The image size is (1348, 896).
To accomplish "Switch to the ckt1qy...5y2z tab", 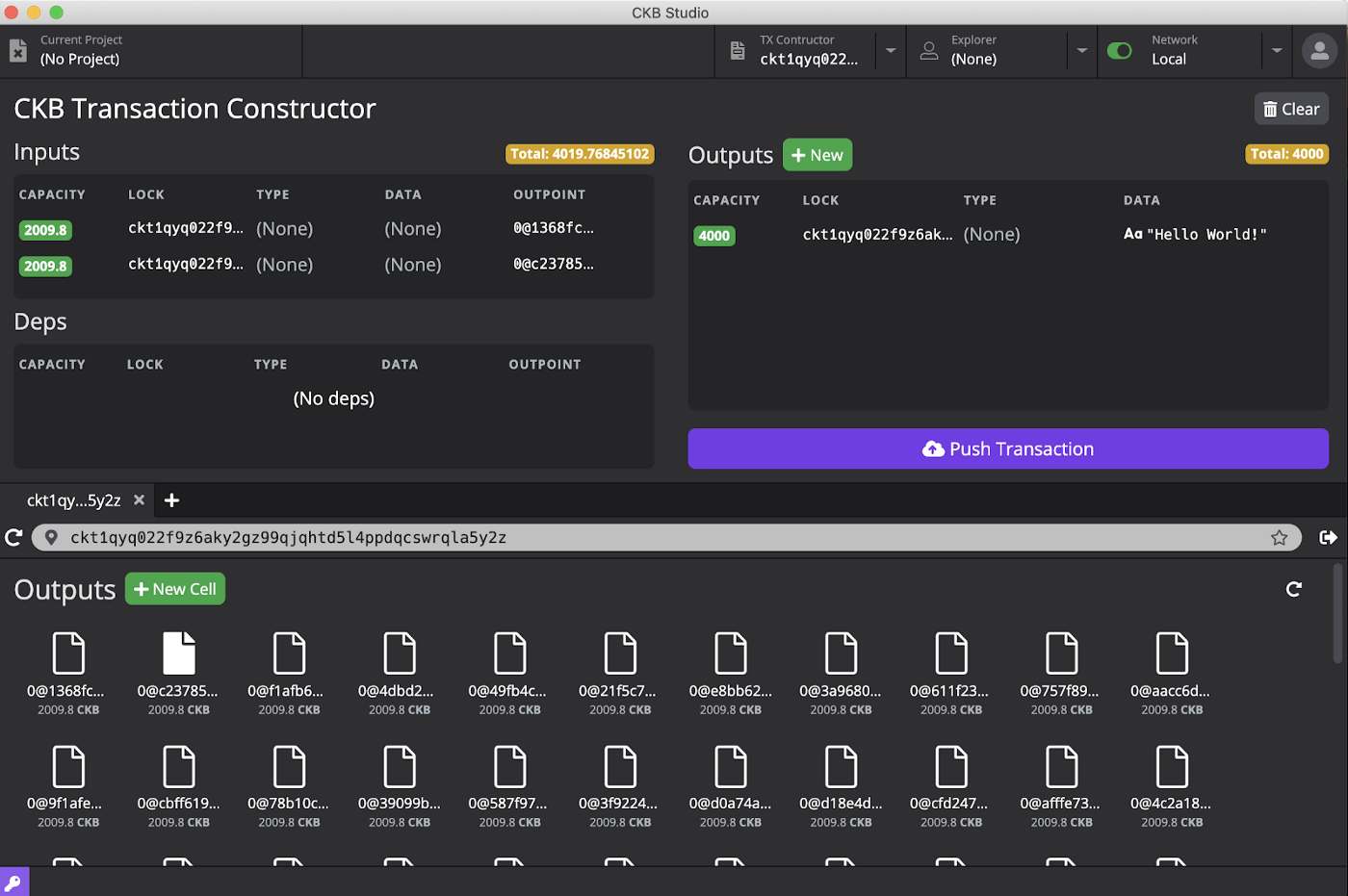I will click(74, 500).
